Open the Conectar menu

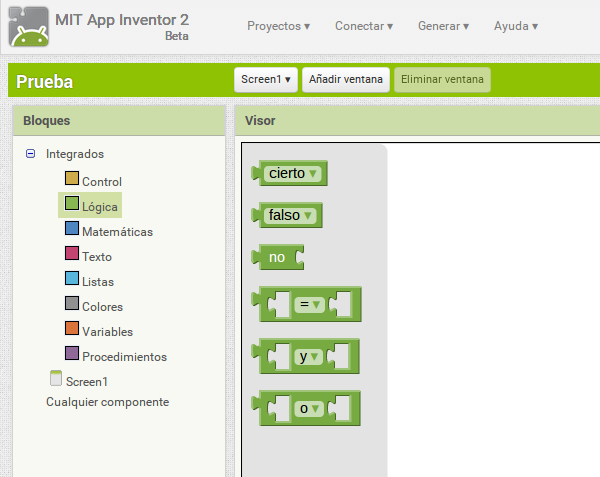tap(364, 26)
